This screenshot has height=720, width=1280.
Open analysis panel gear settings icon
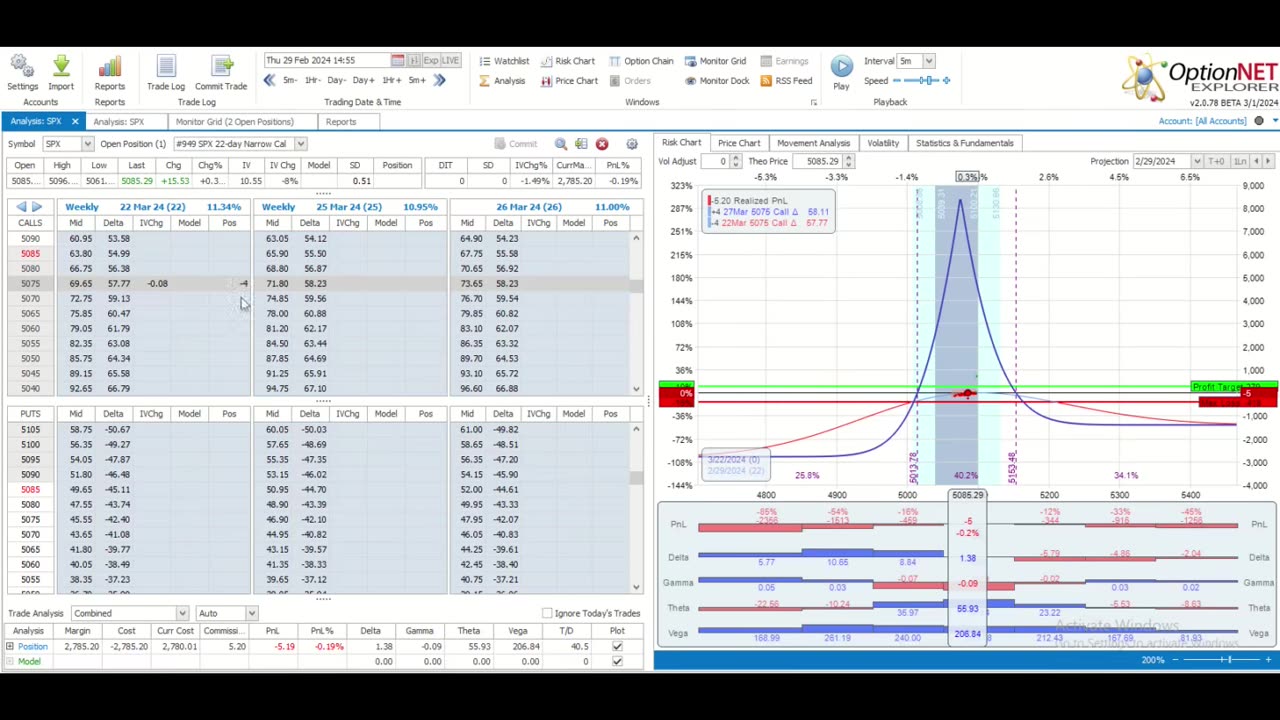tap(631, 144)
